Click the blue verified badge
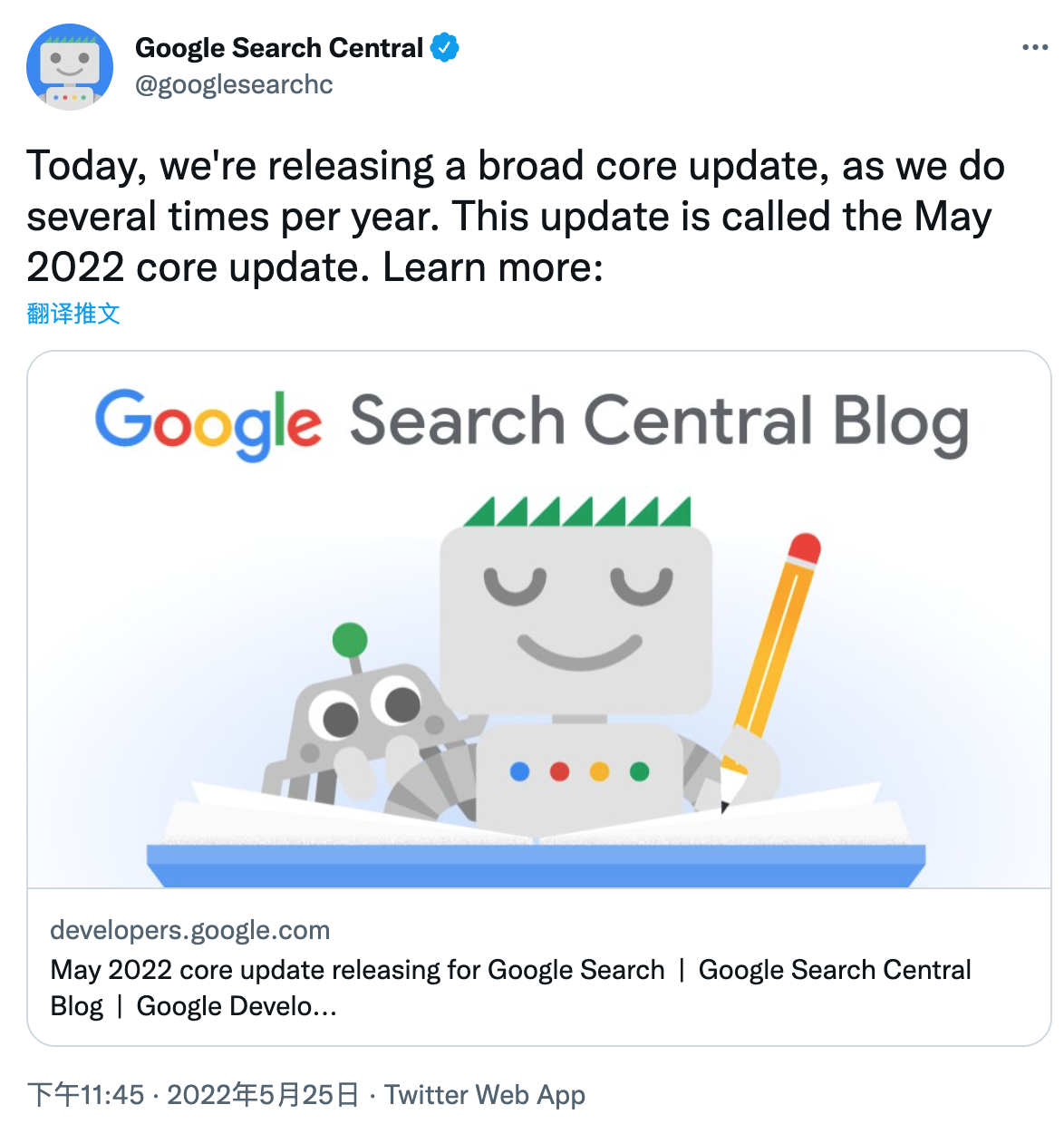Image resolution: width=1064 pixels, height=1124 pixels. tap(444, 47)
